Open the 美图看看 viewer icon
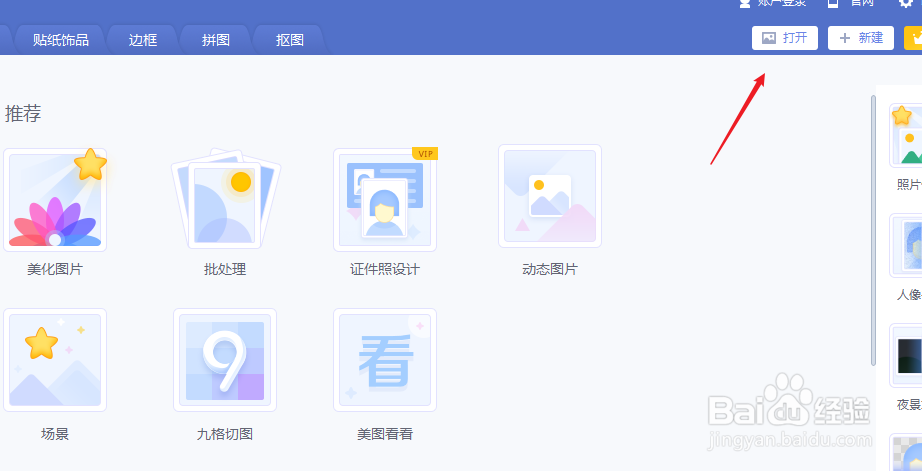Screen dimensions: 922x471 coord(385,360)
